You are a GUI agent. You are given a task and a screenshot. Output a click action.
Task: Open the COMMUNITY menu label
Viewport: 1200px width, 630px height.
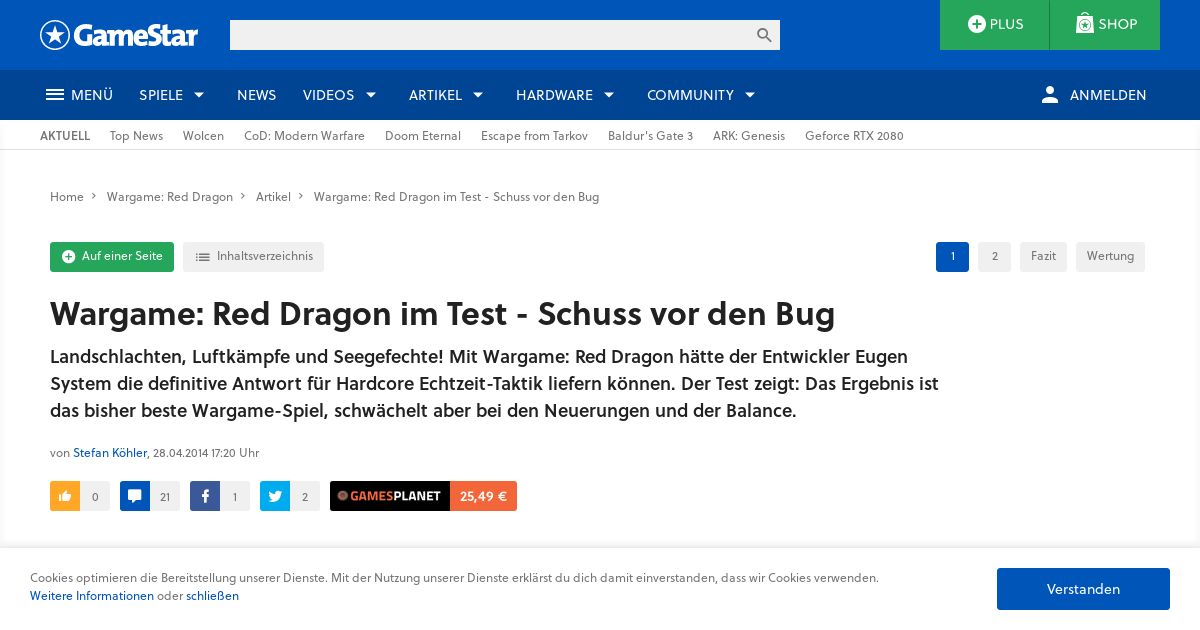point(690,95)
